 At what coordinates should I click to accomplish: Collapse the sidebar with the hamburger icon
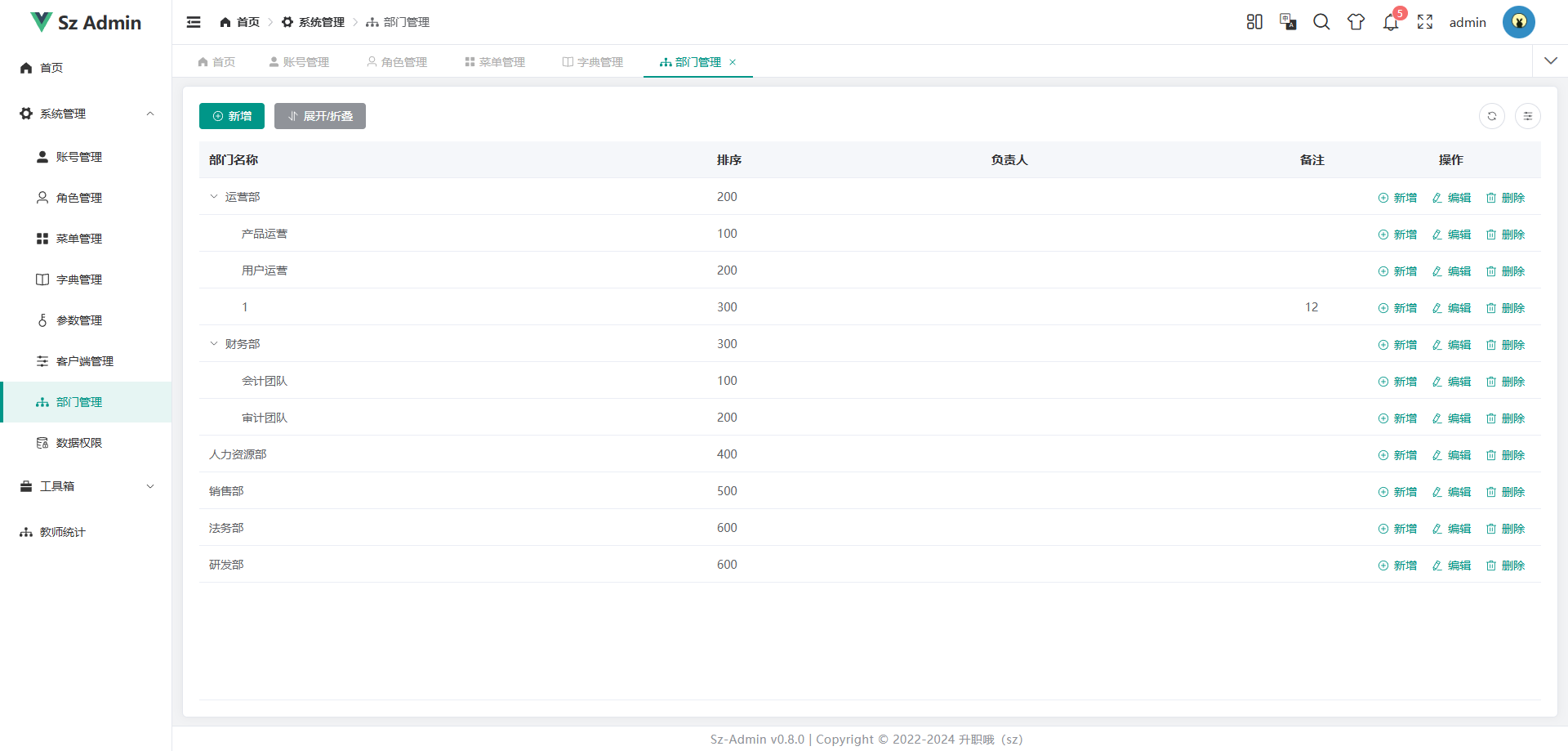[x=194, y=22]
